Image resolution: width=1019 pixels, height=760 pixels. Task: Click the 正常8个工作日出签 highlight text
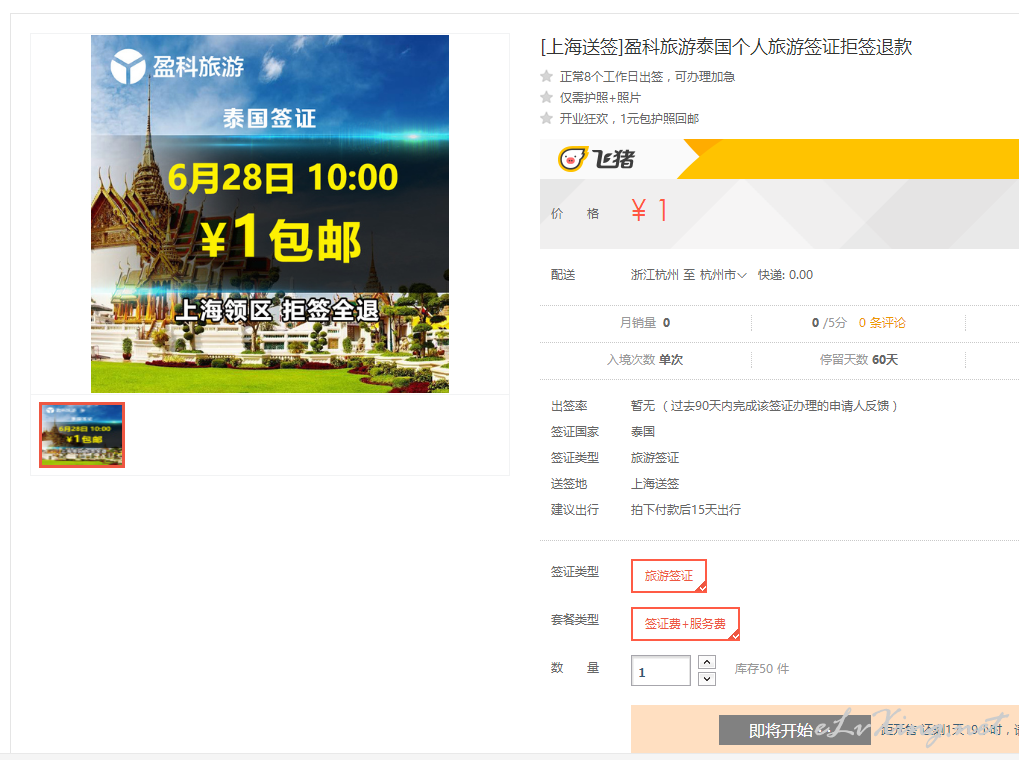point(647,77)
